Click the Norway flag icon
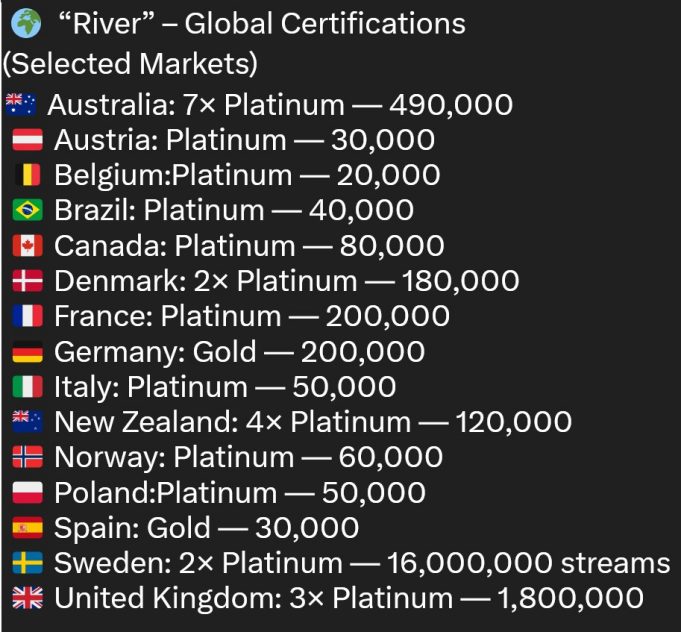Screen dimensions: 681x632 click(x=28, y=458)
